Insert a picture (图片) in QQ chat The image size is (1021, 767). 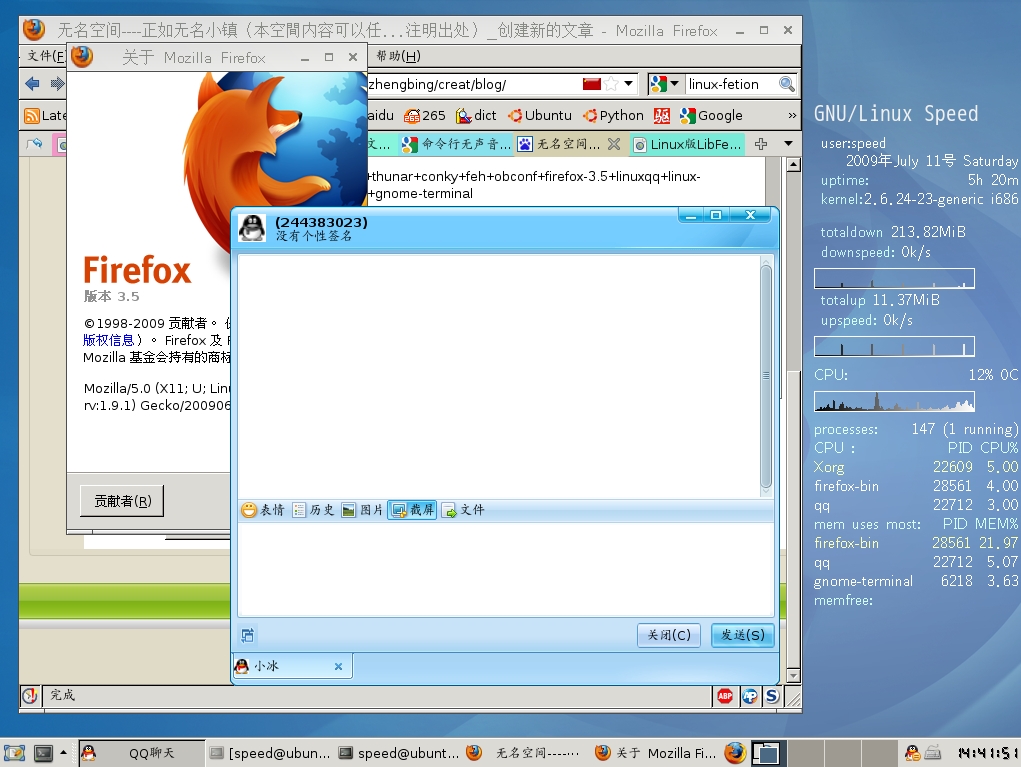tap(363, 510)
